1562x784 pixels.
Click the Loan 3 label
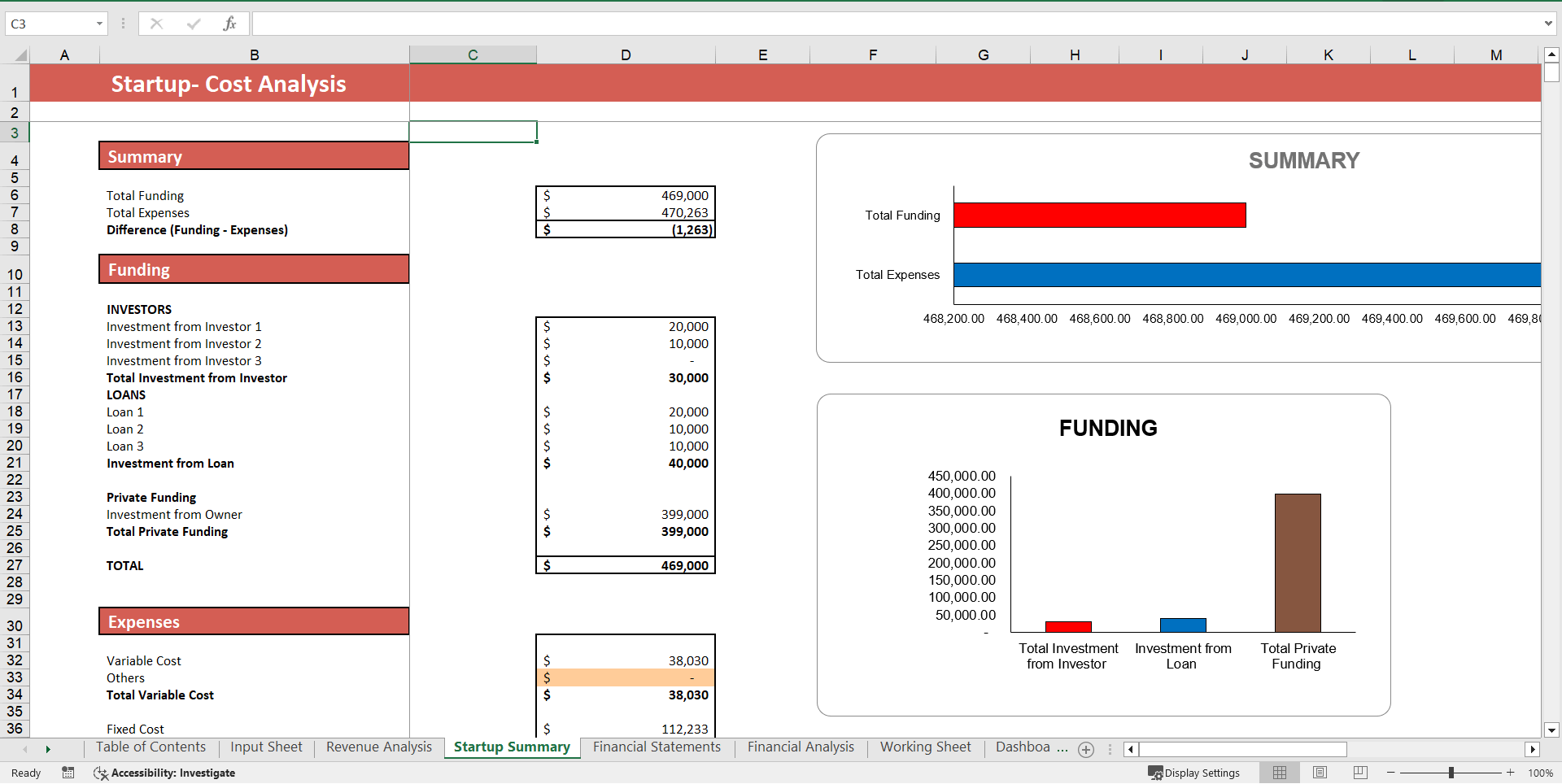point(125,446)
